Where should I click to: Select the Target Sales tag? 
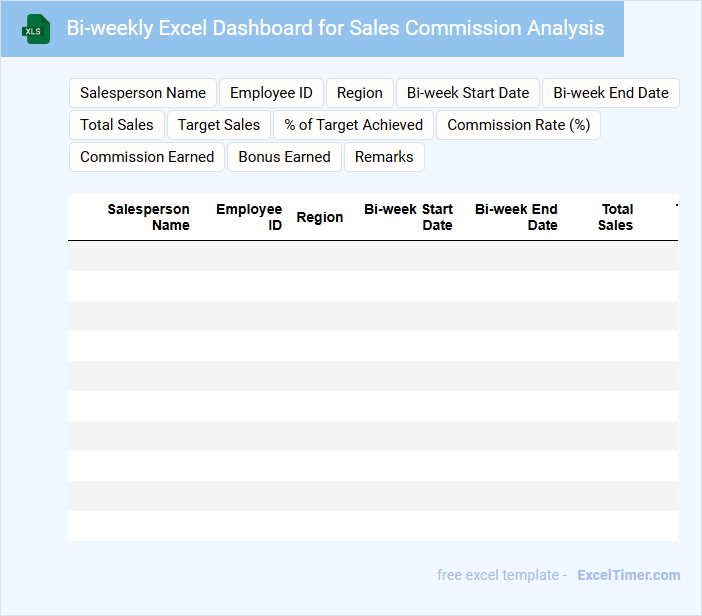tap(219, 125)
